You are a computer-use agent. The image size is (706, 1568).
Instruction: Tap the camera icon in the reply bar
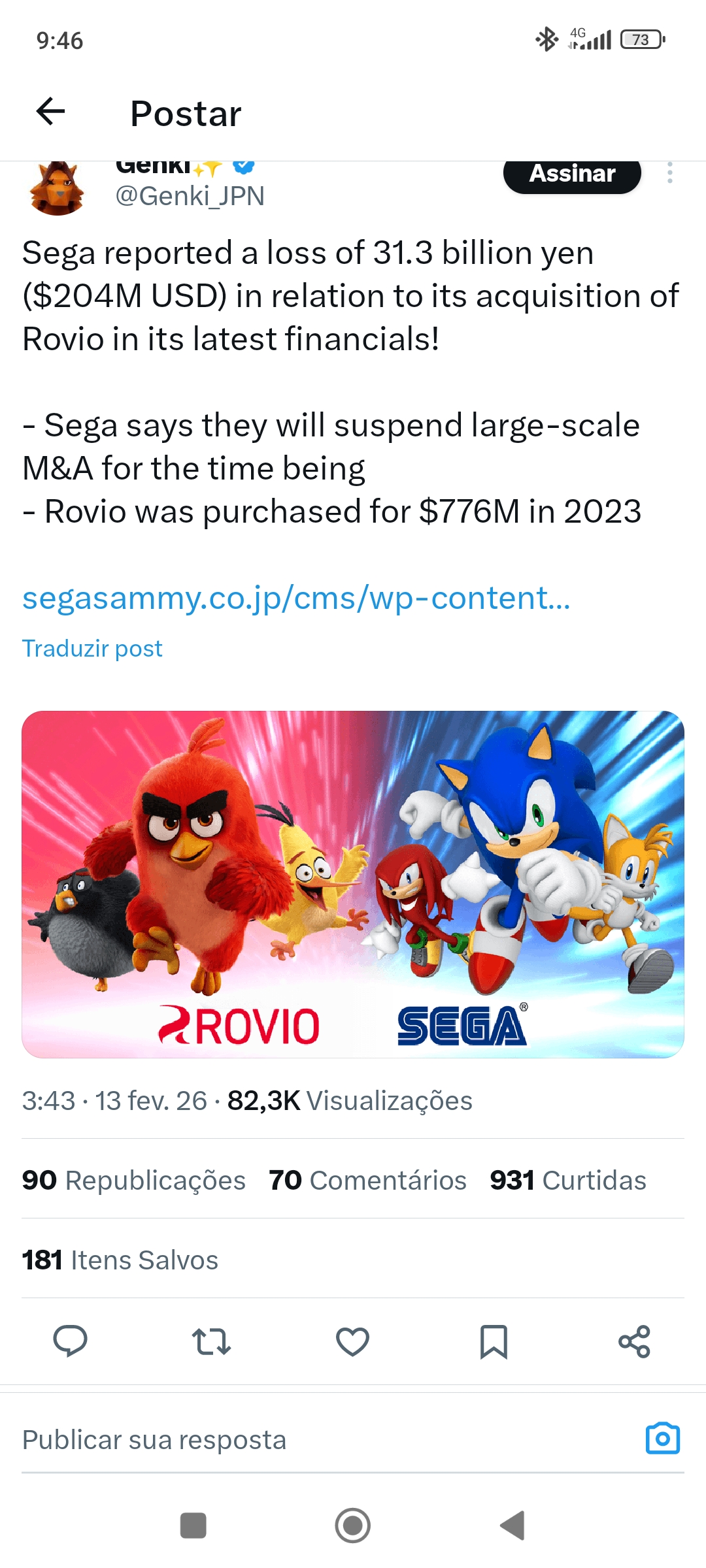[x=664, y=1438]
